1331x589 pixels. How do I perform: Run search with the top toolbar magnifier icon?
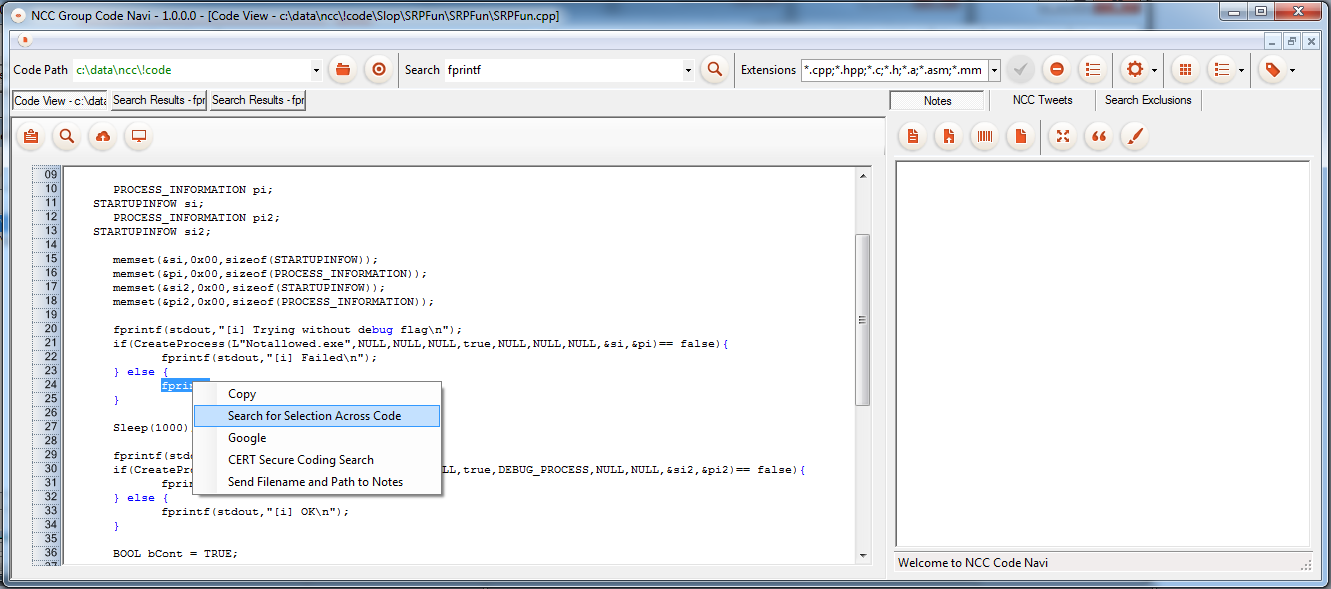(714, 70)
